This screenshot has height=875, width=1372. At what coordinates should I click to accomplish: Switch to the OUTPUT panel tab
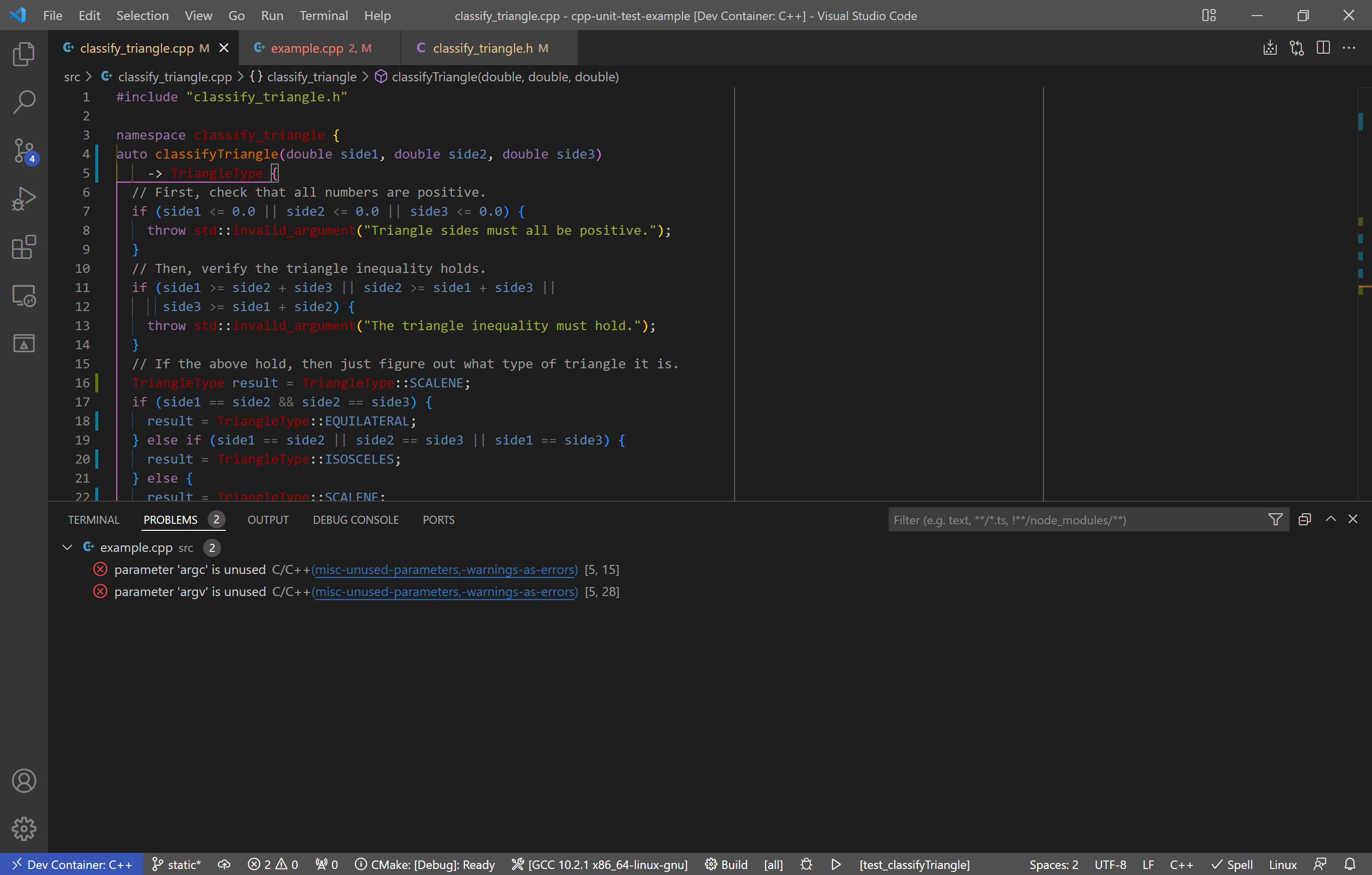pyautogui.click(x=268, y=519)
